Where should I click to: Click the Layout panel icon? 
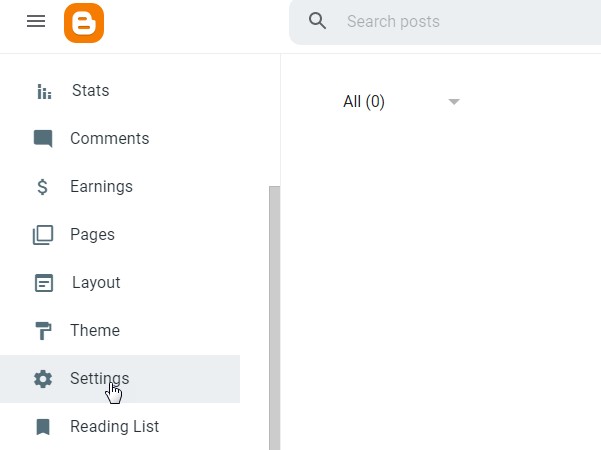[x=43, y=283]
